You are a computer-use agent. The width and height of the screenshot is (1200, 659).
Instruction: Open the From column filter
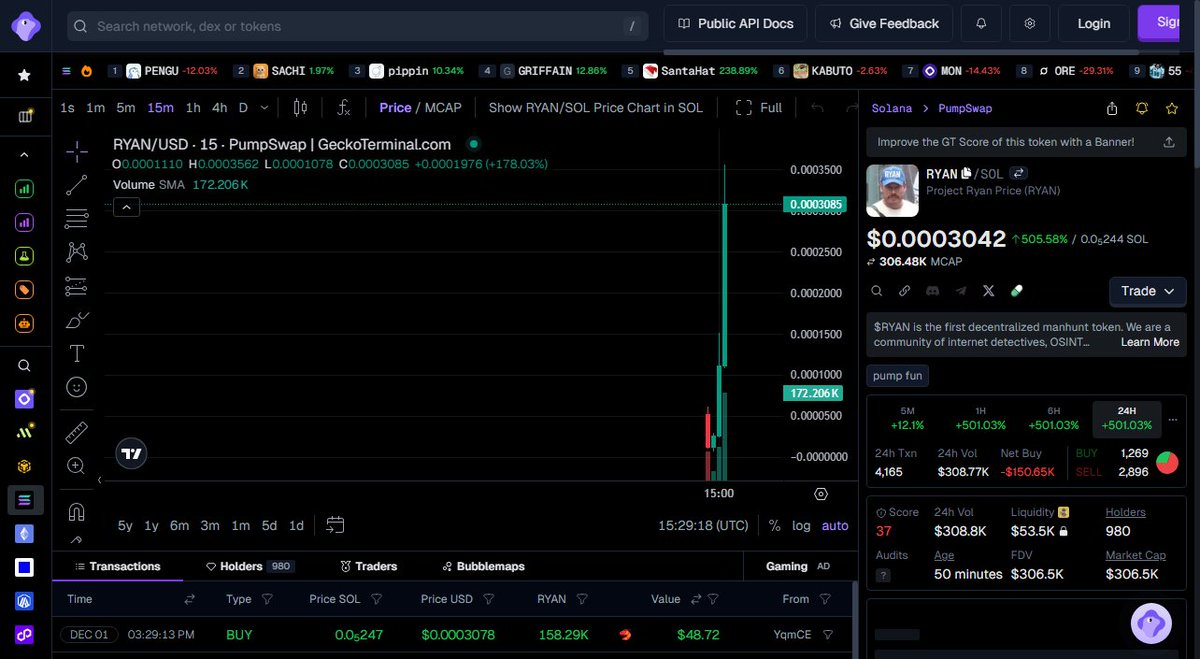(825, 599)
